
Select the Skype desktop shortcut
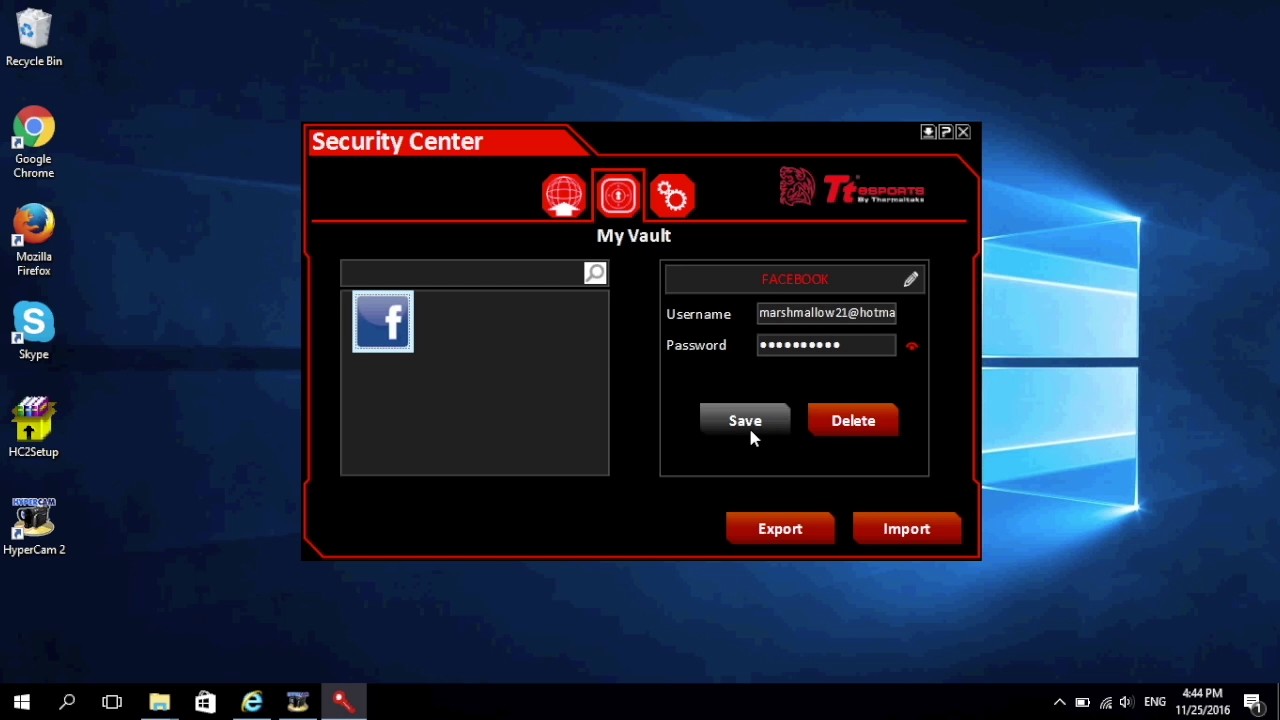click(x=34, y=331)
